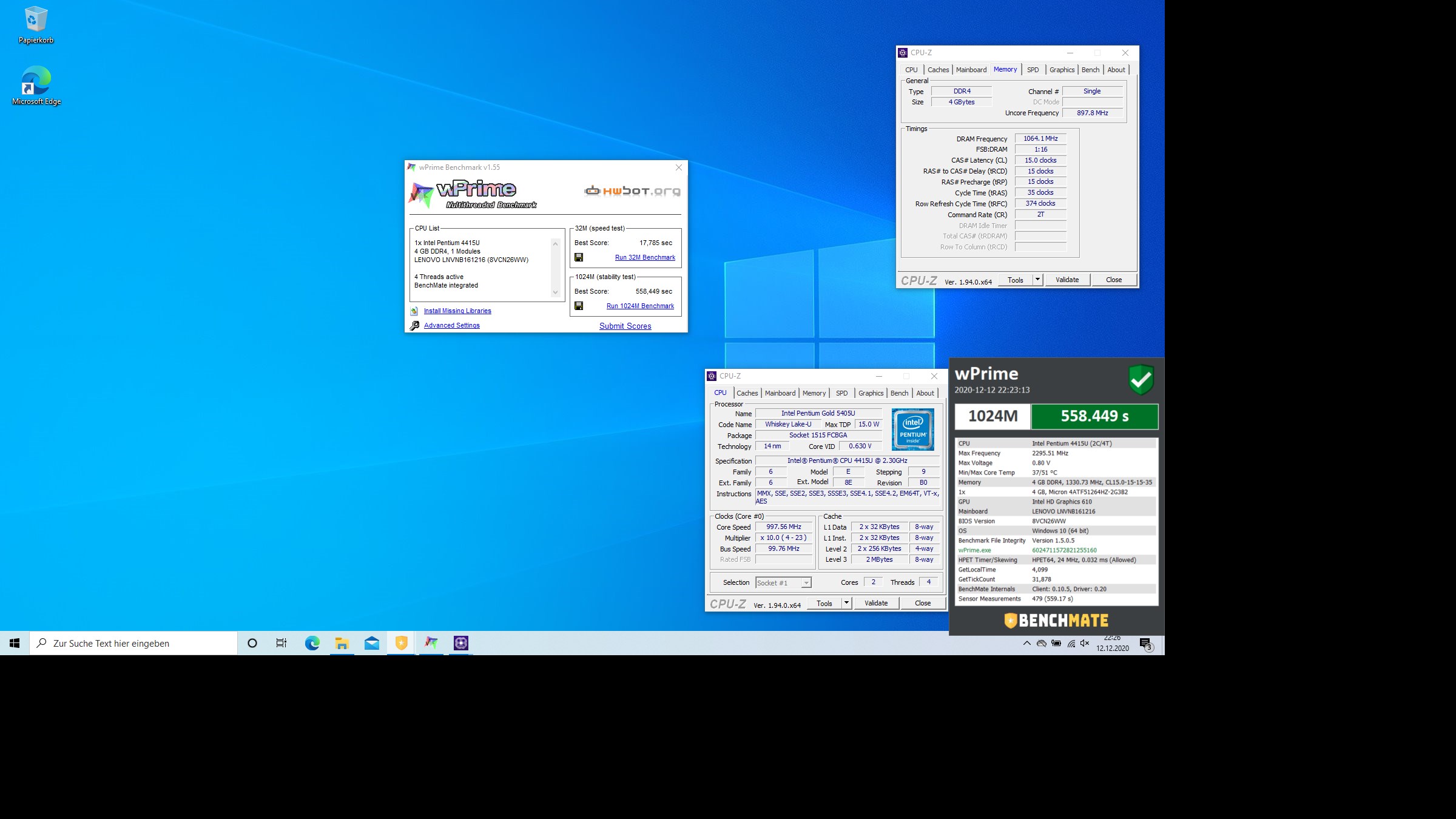This screenshot has height=819, width=1456.
Task: Open Graphics tab in the CPU-Z Memory window
Action: tap(1062, 70)
